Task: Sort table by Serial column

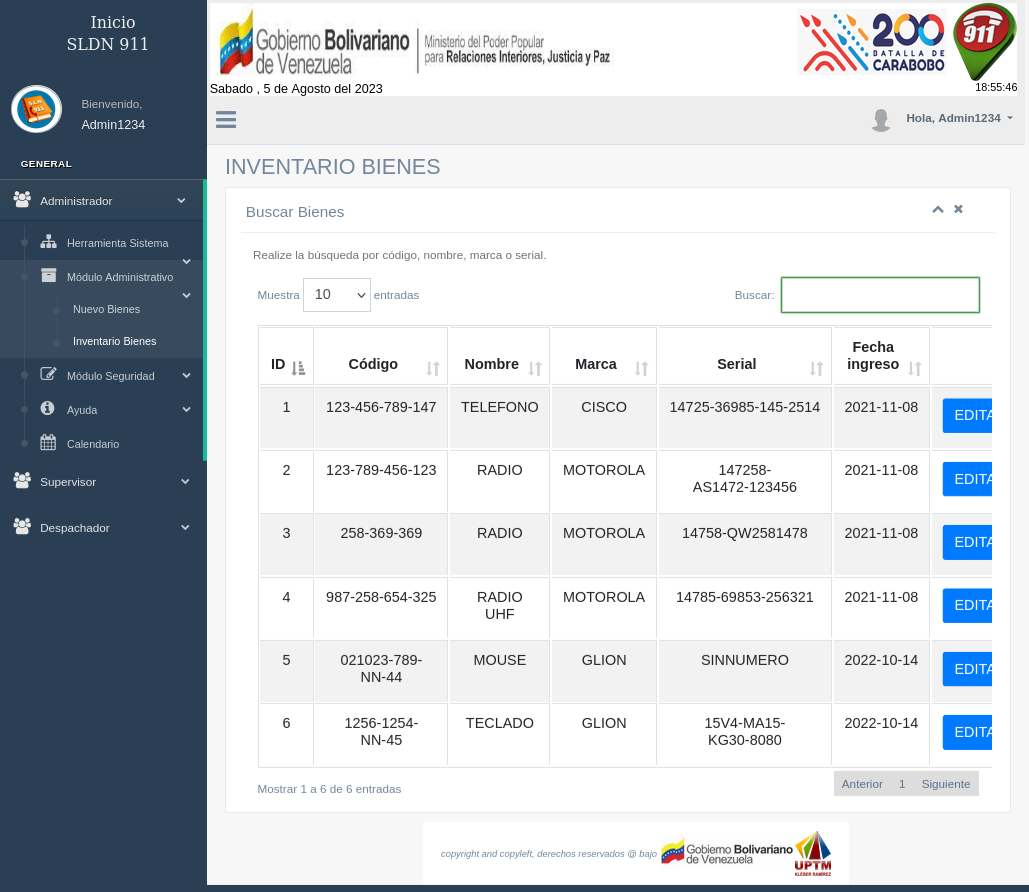Action: coord(744,365)
